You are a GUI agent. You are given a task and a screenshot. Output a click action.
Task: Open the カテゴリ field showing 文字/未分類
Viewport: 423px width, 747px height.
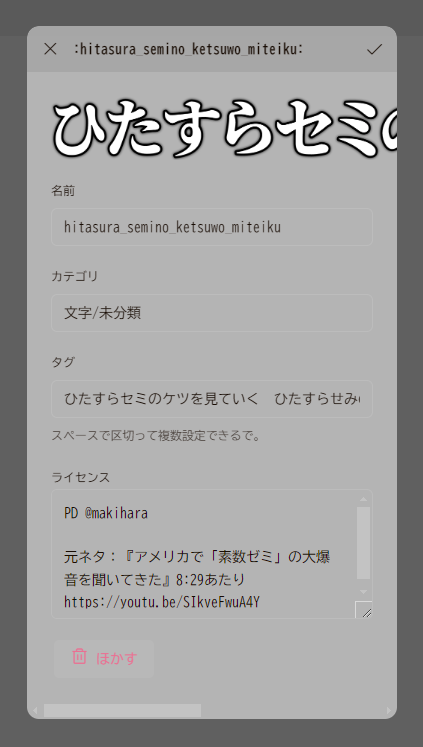pos(212,313)
